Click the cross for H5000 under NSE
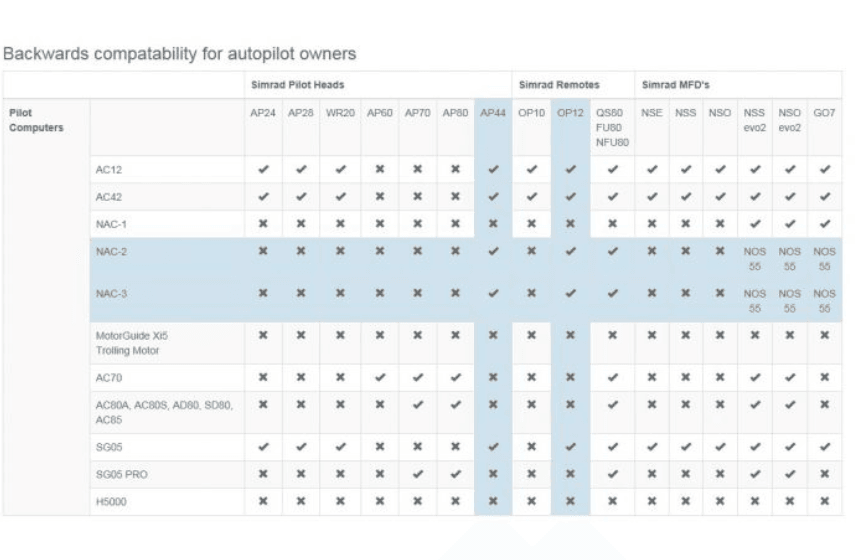 (x=652, y=501)
